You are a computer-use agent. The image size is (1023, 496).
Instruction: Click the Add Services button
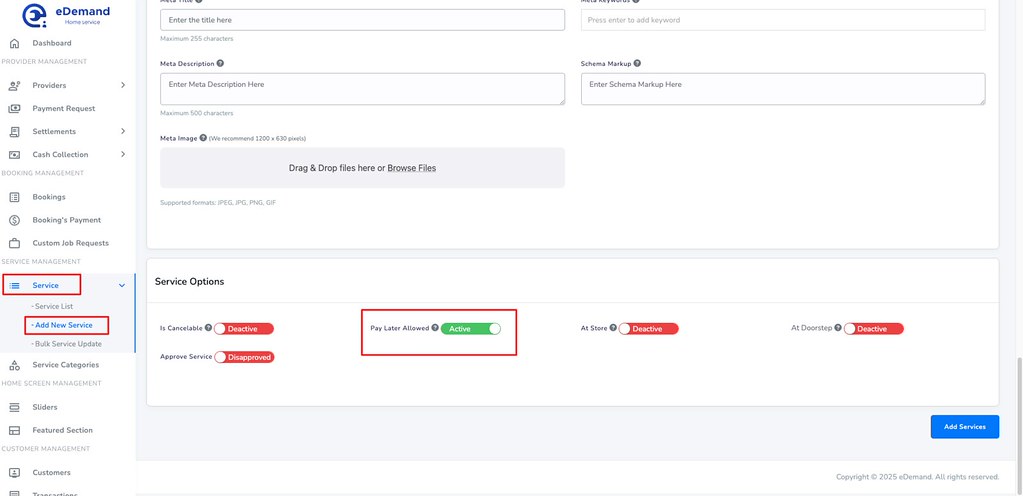tap(964, 427)
